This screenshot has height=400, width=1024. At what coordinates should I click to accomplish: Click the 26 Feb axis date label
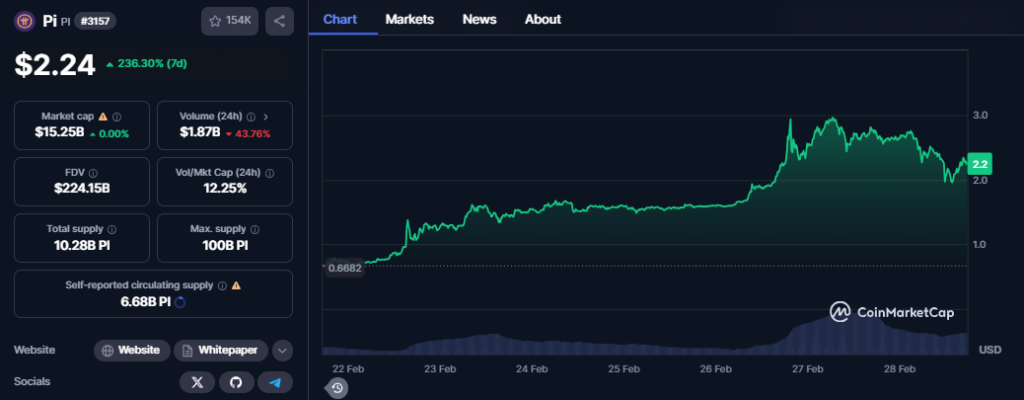pyautogui.click(x=715, y=369)
